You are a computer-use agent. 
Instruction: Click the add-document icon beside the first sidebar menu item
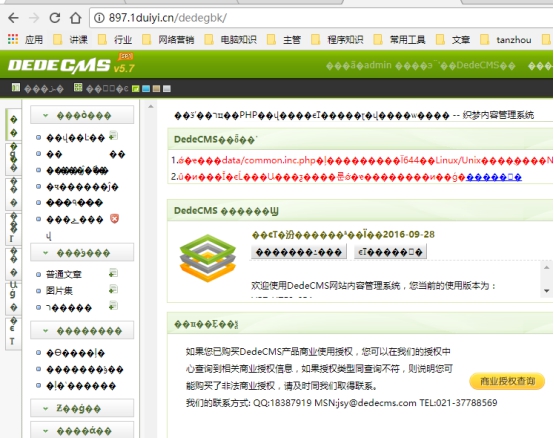coord(113,136)
